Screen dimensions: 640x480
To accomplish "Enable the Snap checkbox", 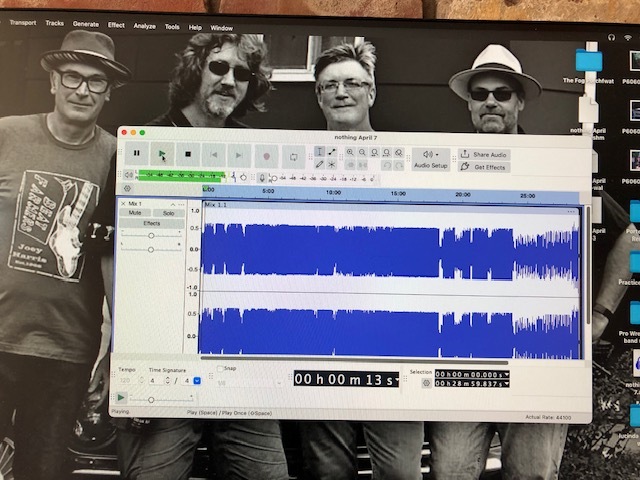I will pyautogui.click(x=220, y=369).
